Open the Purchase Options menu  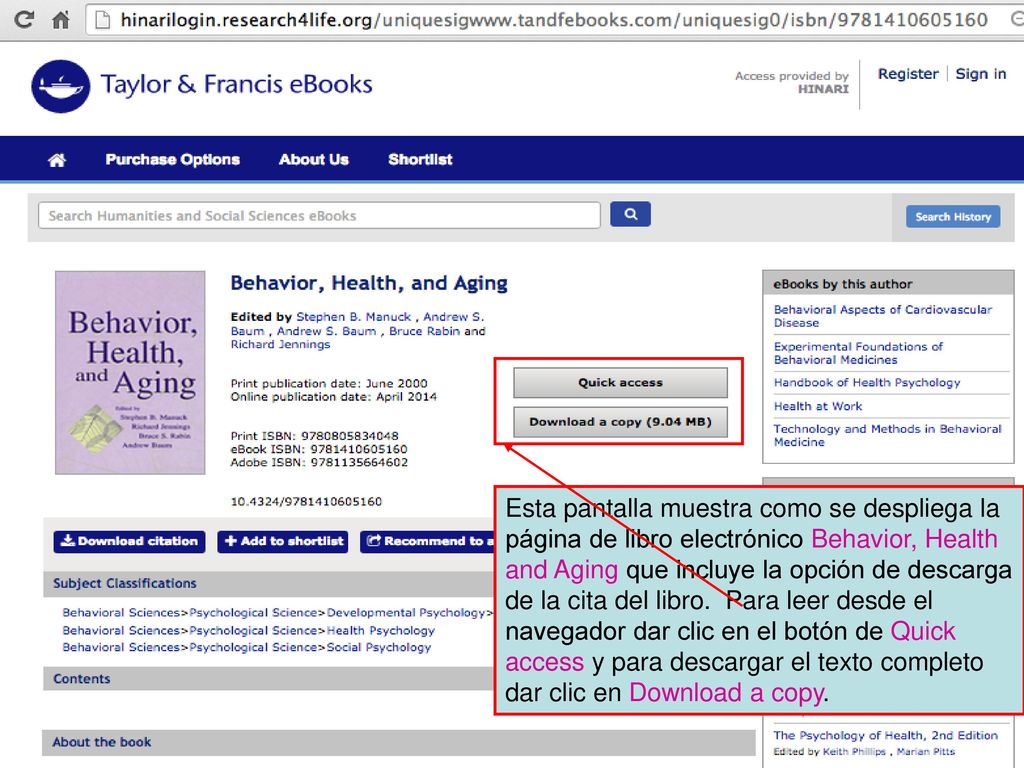tap(172, 159)
